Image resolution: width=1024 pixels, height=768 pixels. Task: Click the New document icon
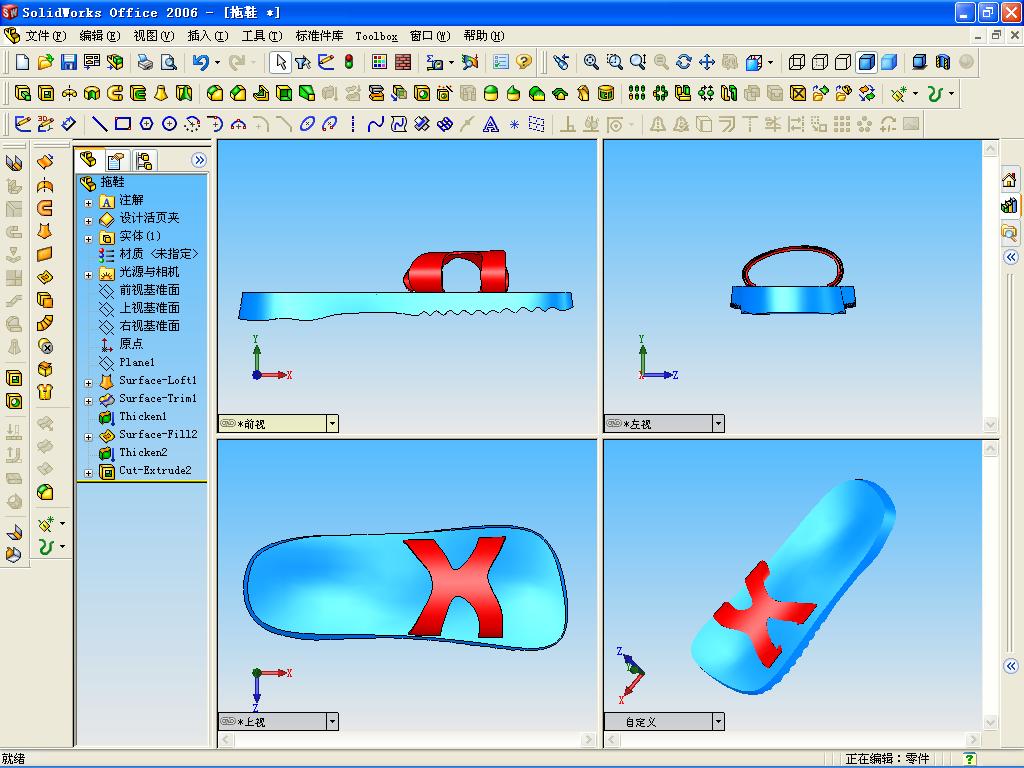click(22, 62)
